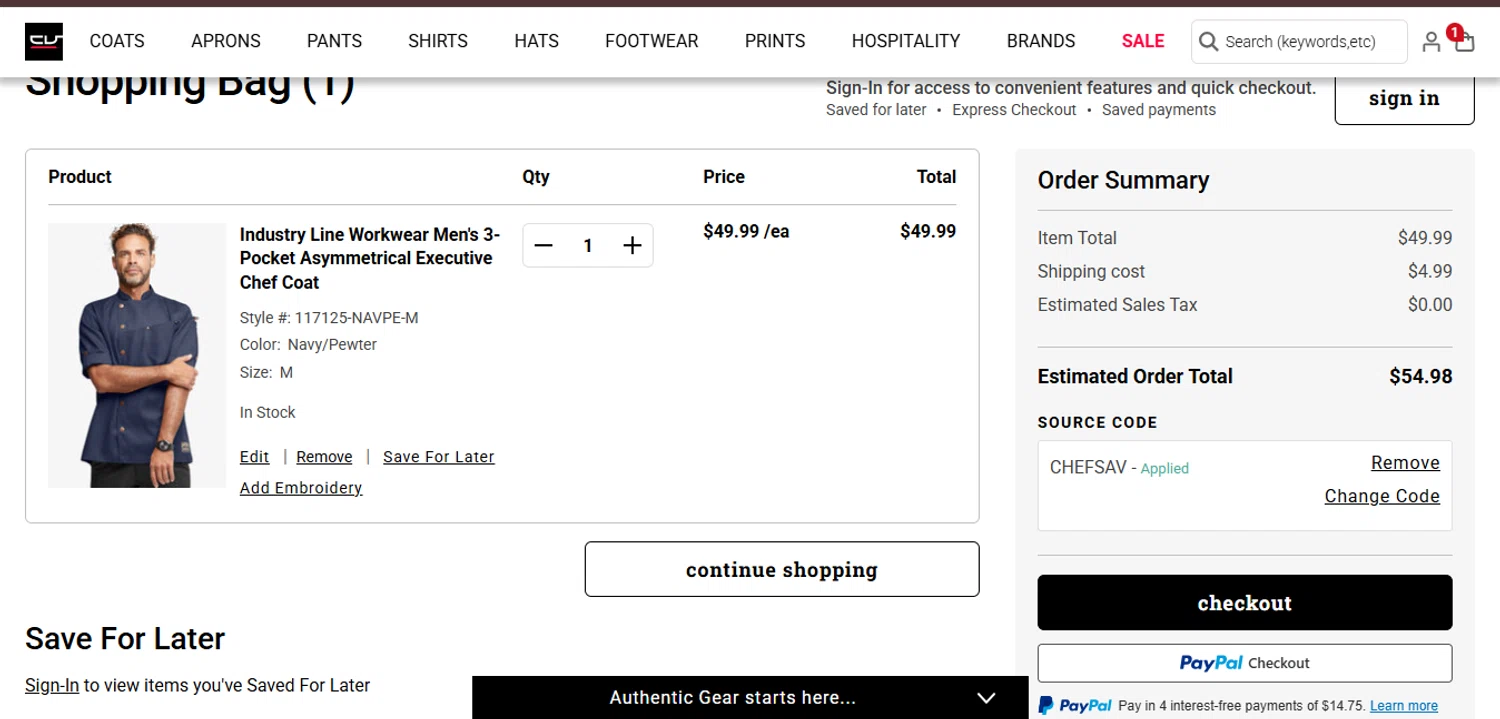Click the Estimated Order Total $54.98
The image size is (1500, 719).
[1421, 377]
